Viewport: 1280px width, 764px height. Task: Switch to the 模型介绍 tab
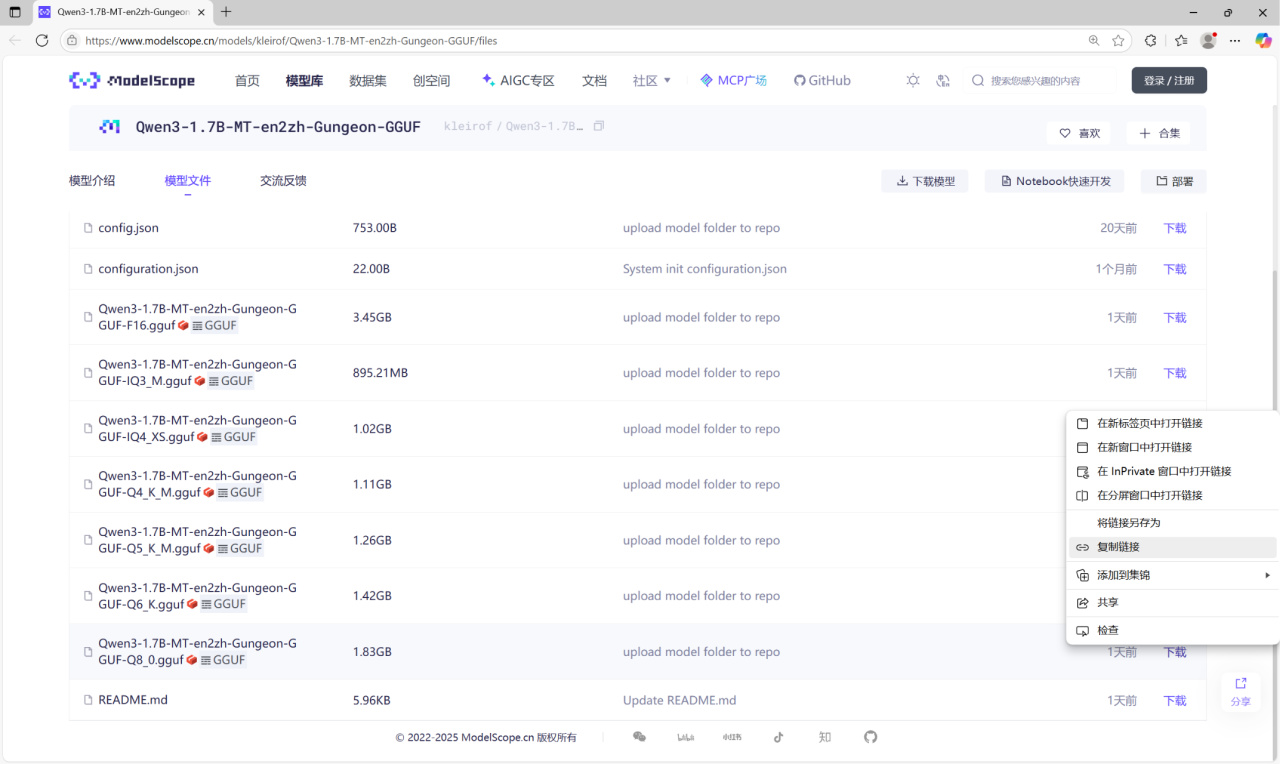tap(92, 181)
